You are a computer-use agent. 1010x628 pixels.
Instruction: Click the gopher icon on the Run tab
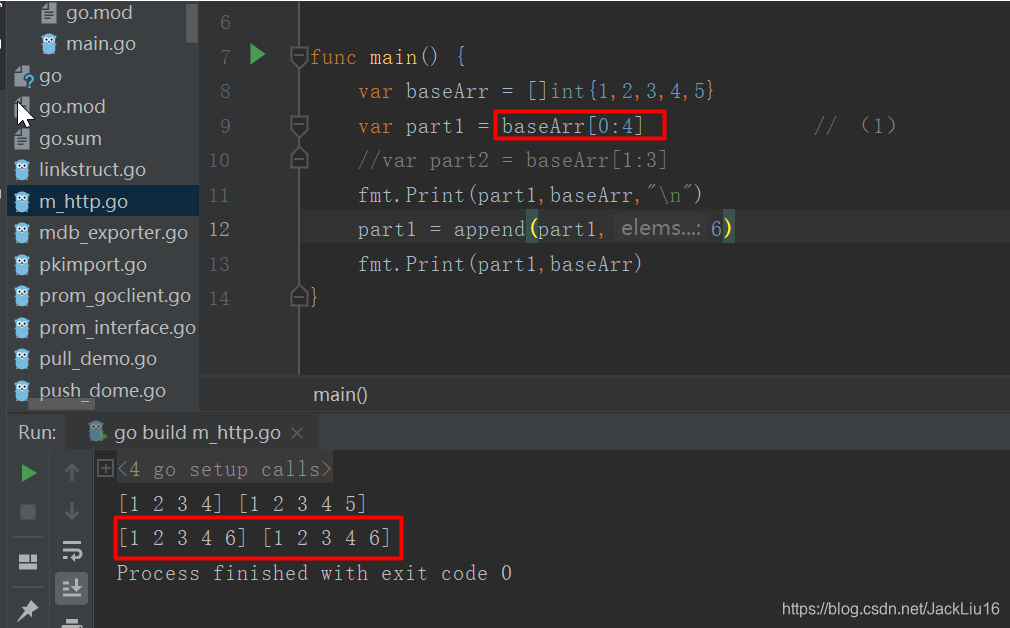pos(97,433)
